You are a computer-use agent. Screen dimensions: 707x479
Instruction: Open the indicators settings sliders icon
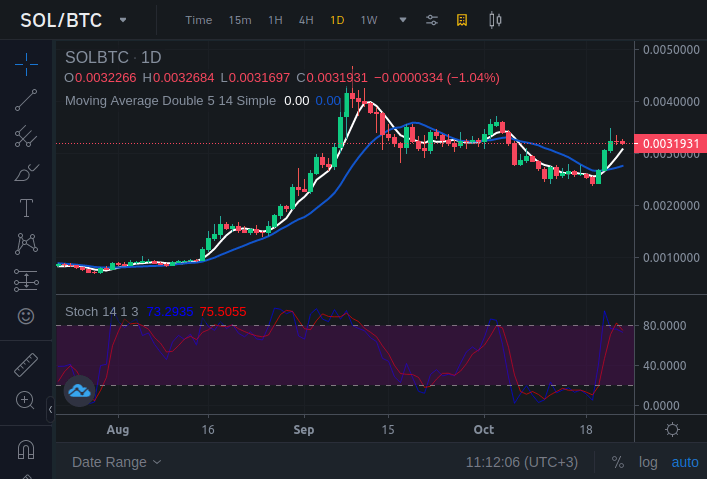432,20
